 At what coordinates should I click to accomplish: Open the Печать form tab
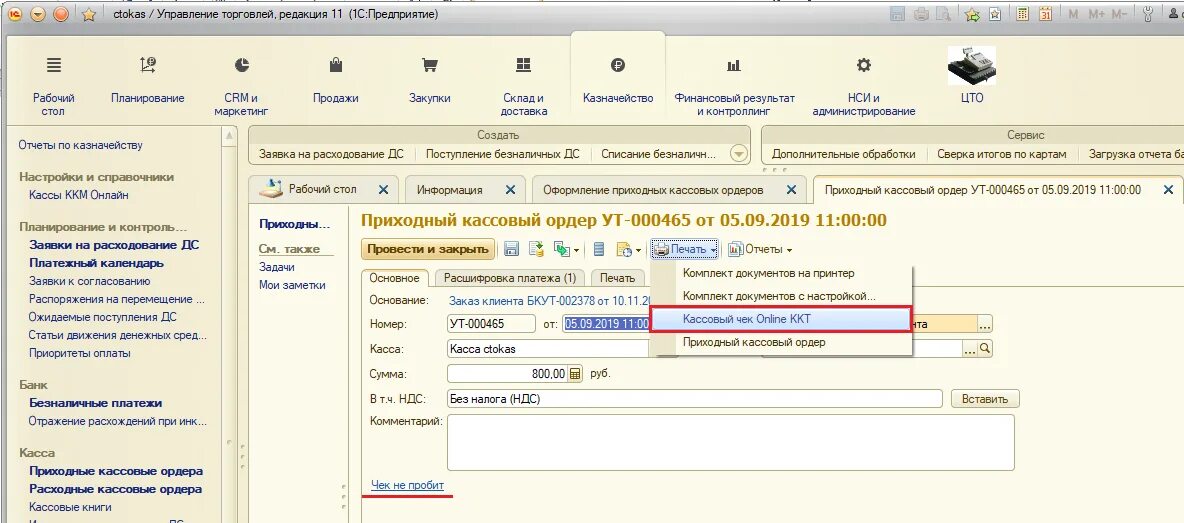coord(618,278)
